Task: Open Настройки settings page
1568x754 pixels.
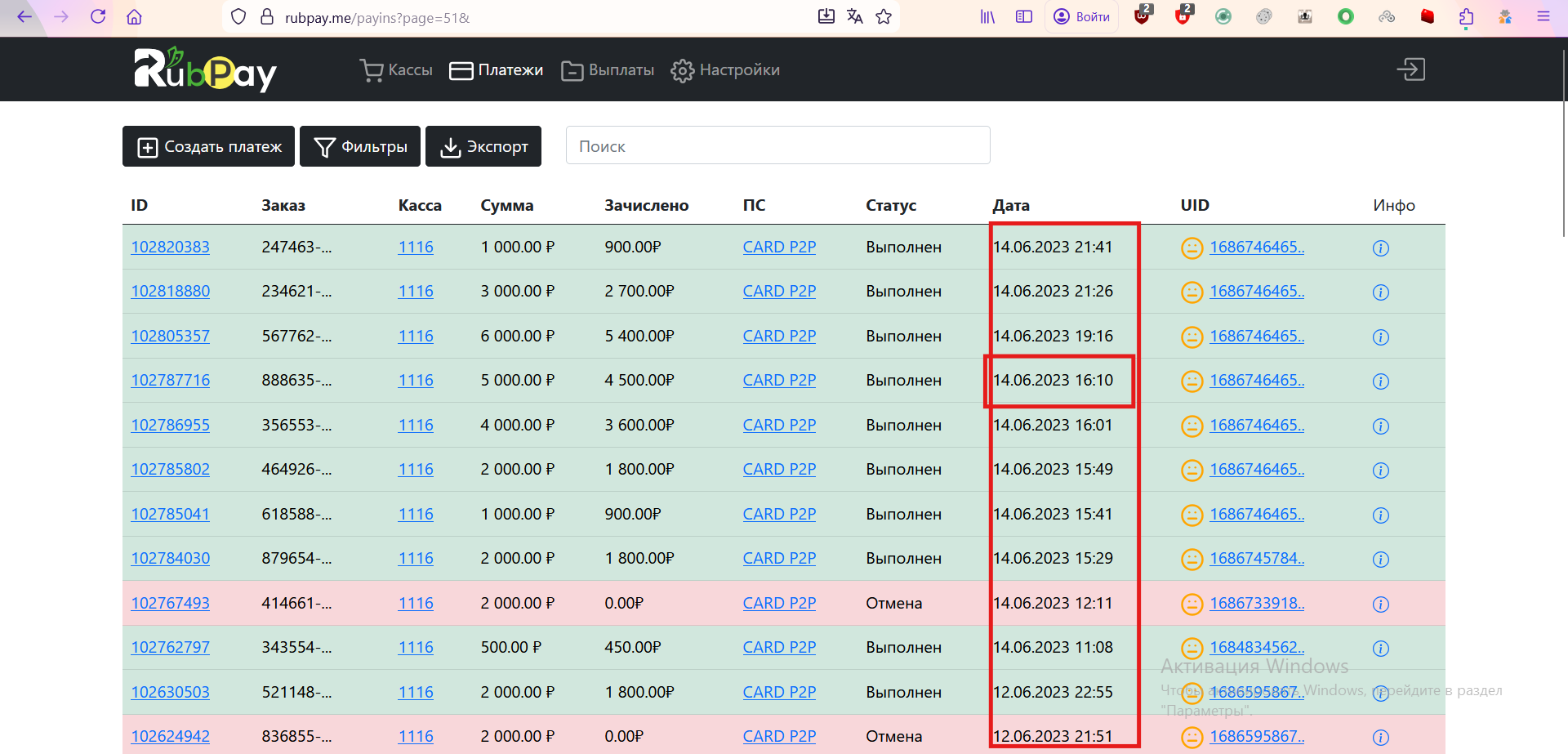Action: tap(725, 70)
